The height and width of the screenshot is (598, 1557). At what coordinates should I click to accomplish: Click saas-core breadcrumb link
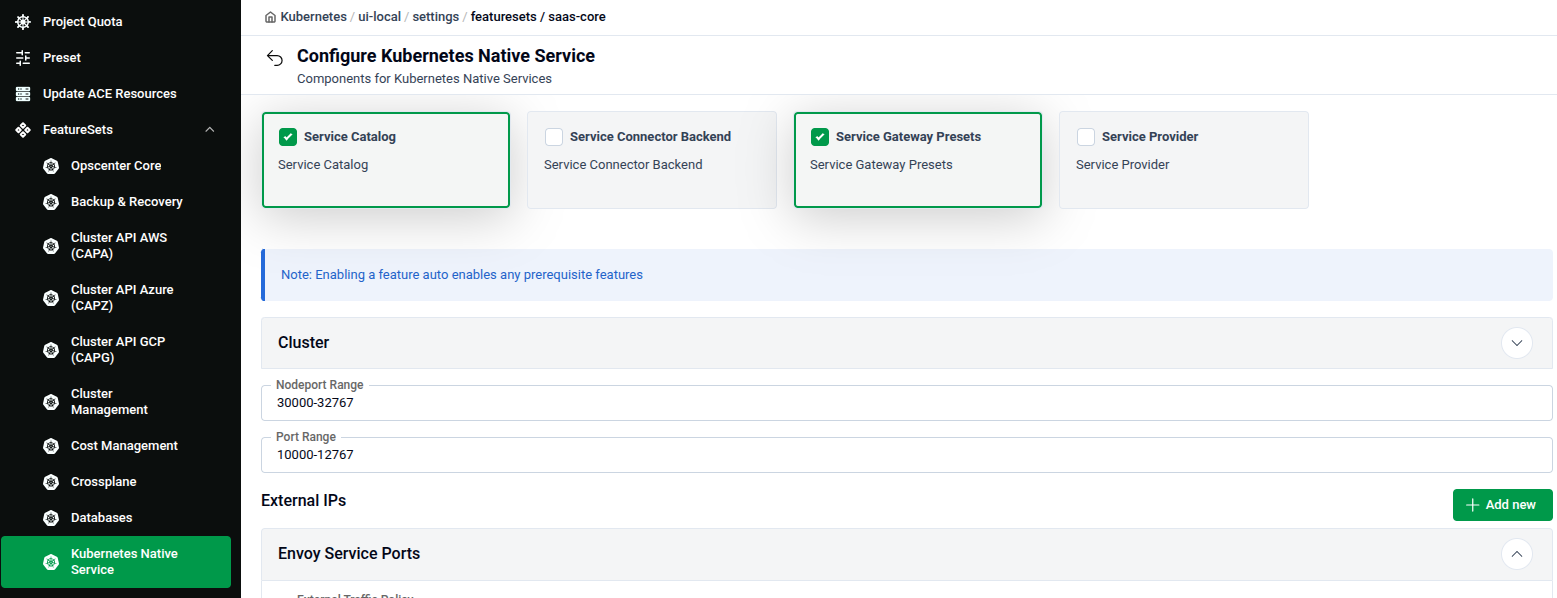577,17
